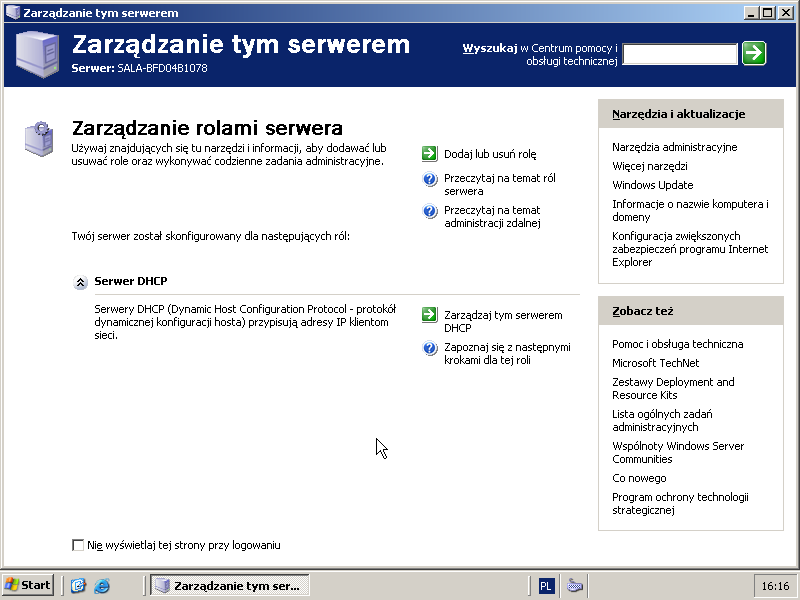Open Wspólnoty Windows Server Communities link
This screenshot has width=800, height=600.
pos(678,453)
